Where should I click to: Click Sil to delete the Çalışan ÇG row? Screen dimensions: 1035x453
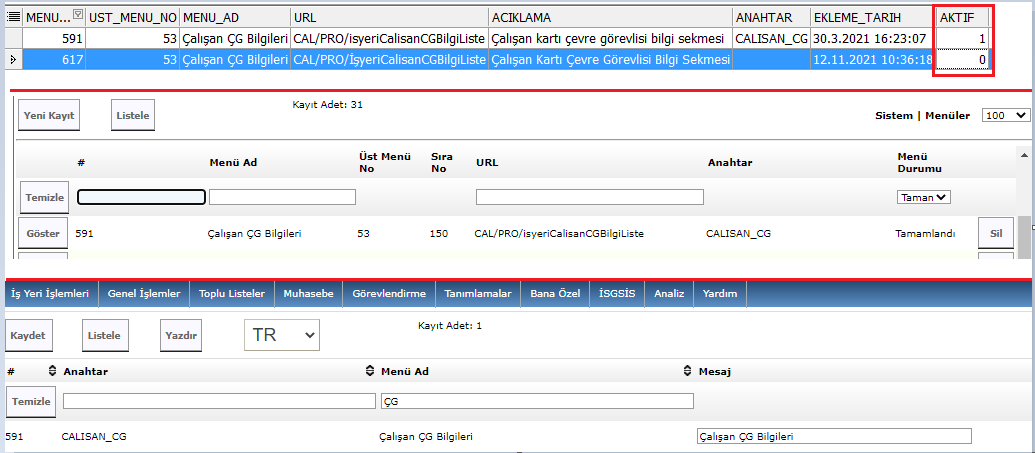point(994,233)
